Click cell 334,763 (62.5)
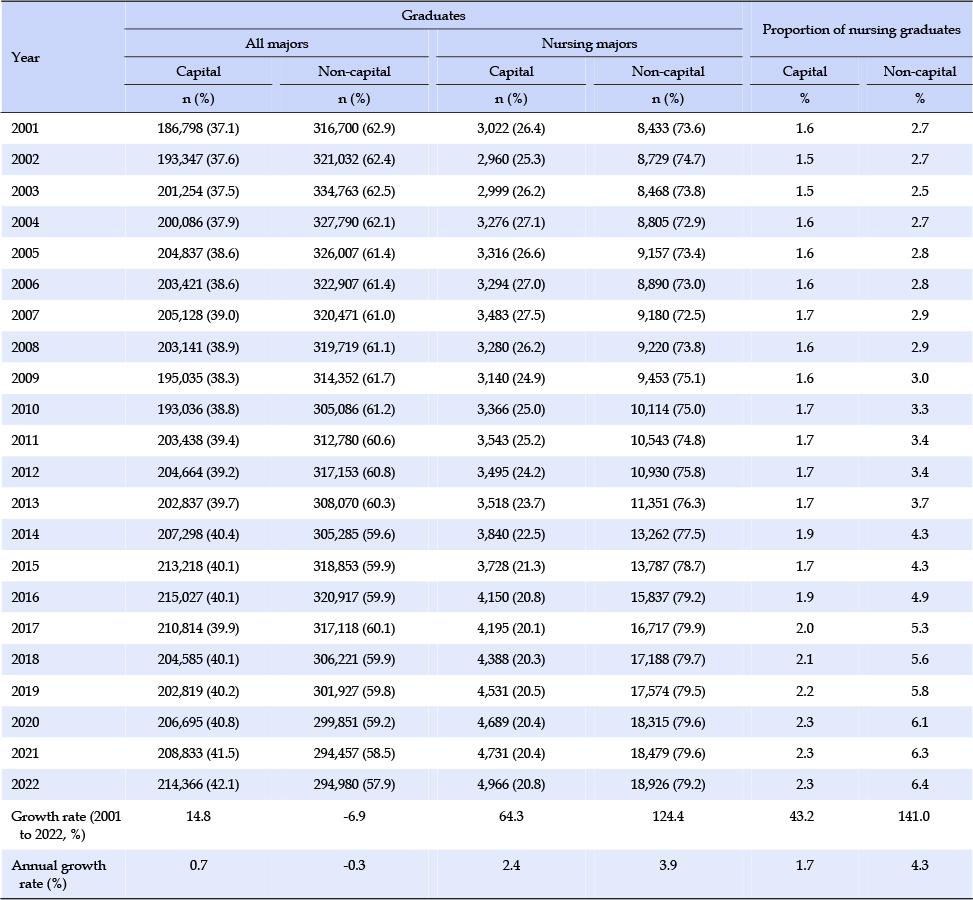 coord(354,191)
